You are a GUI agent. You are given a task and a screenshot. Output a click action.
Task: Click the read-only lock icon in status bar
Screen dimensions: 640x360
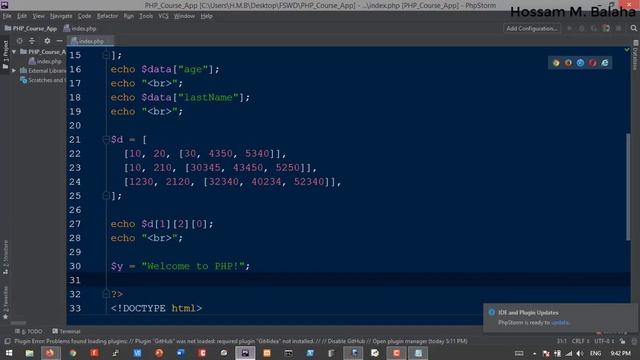click(x=622, y=341)
